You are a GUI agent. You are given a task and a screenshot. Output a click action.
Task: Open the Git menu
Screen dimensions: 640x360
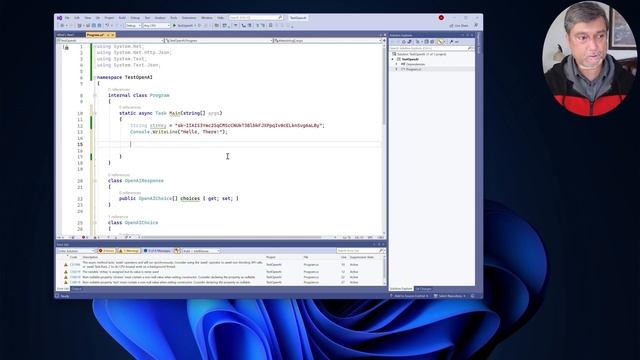tap(98, 18)
